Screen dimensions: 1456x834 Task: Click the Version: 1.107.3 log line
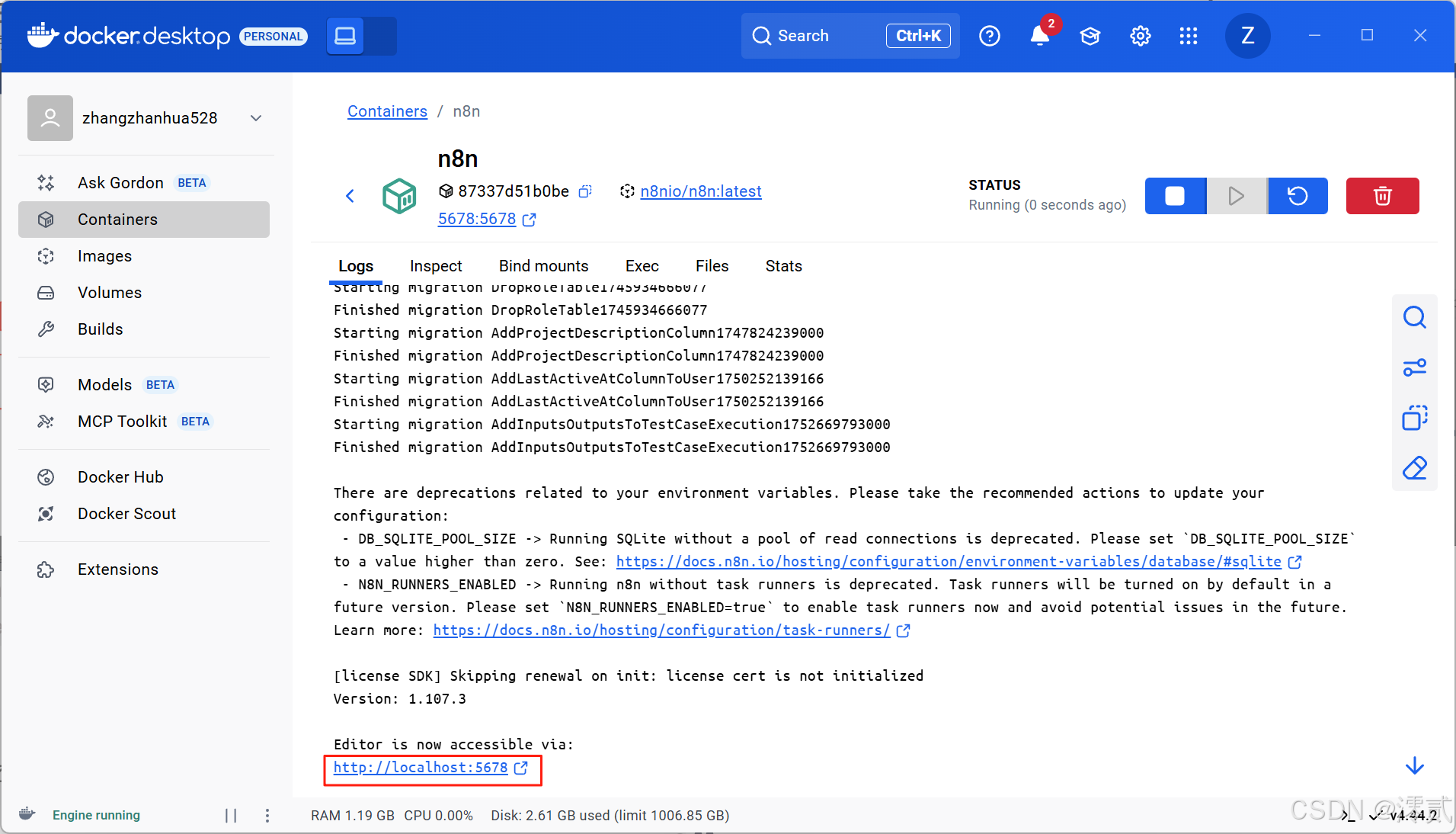click(x=399, y=699)
